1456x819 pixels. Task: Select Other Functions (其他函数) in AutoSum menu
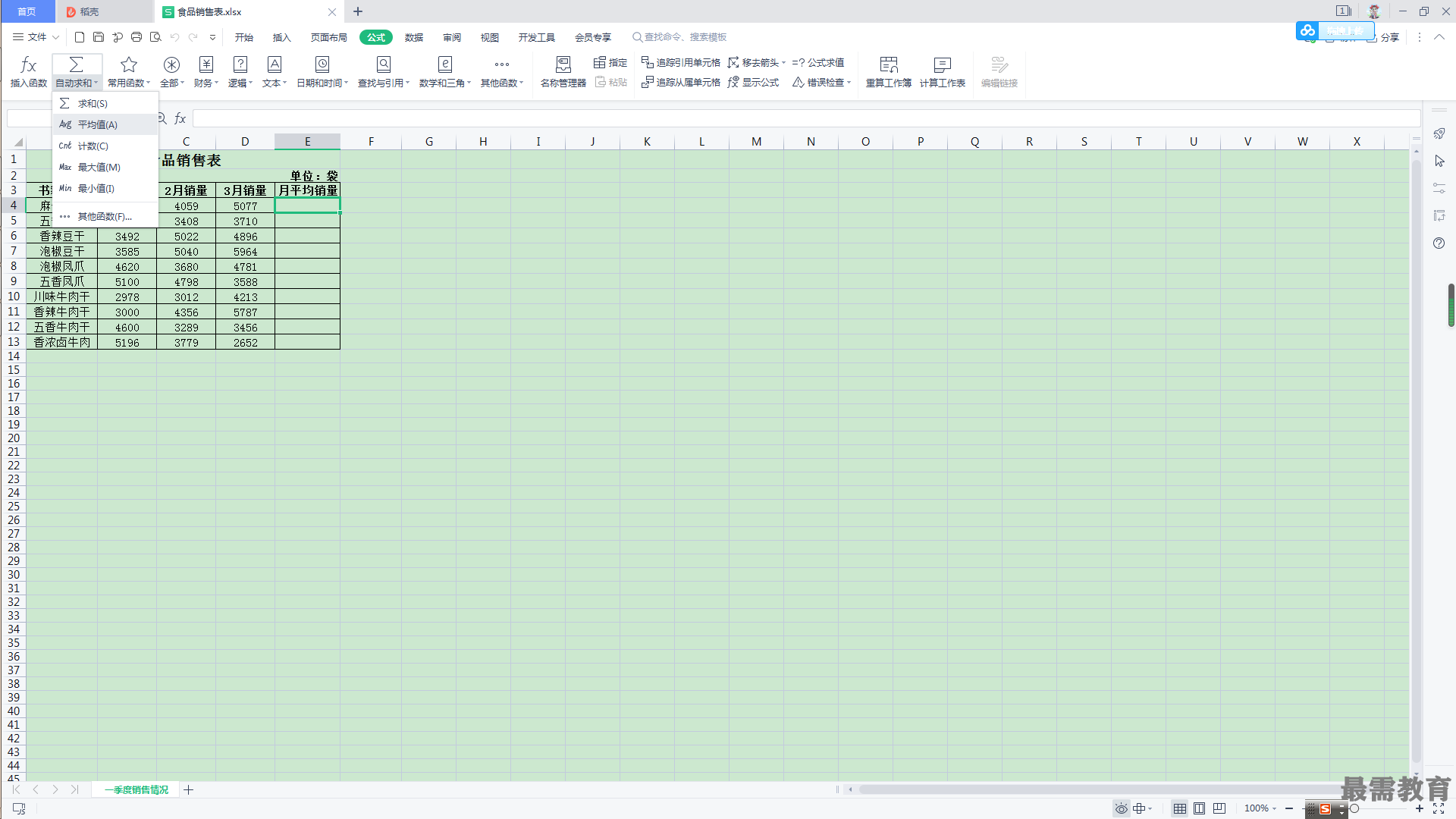[x=105, y=216]
